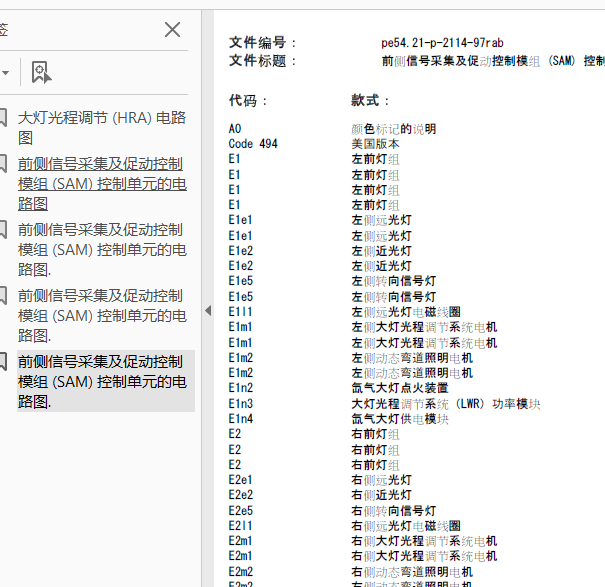Click code E2e1
605x587 pixels.
pyautogui.click(x=240, y=480)
